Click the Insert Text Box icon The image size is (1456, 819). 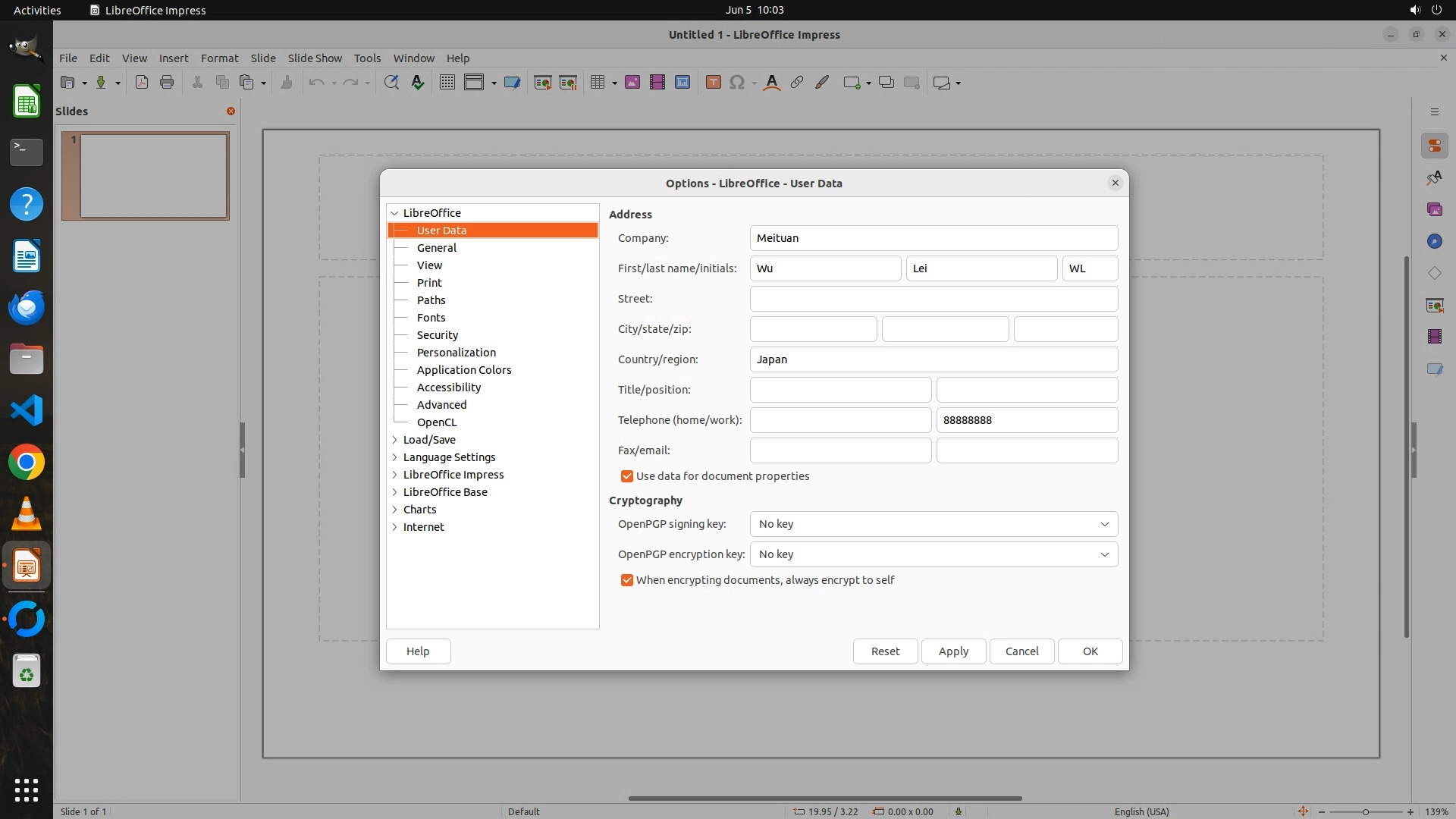[713, 83]
